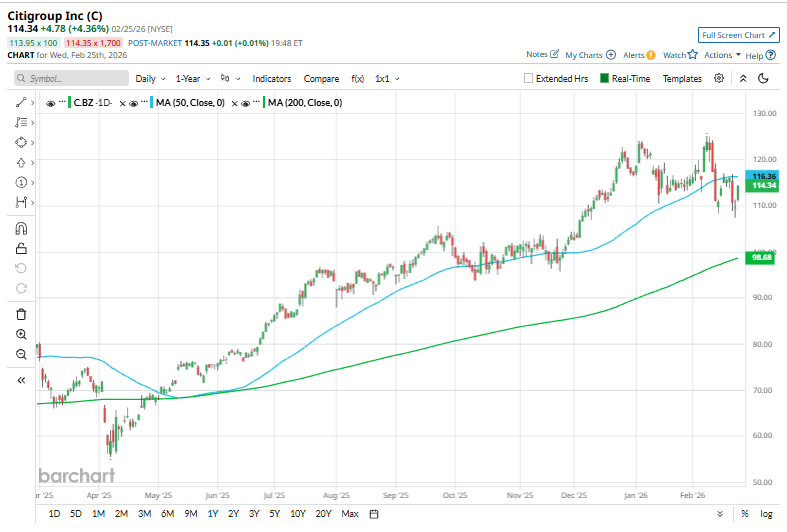Open the calendar date range picker
Viewport: 787px width, 532px height.
[373, 514]
